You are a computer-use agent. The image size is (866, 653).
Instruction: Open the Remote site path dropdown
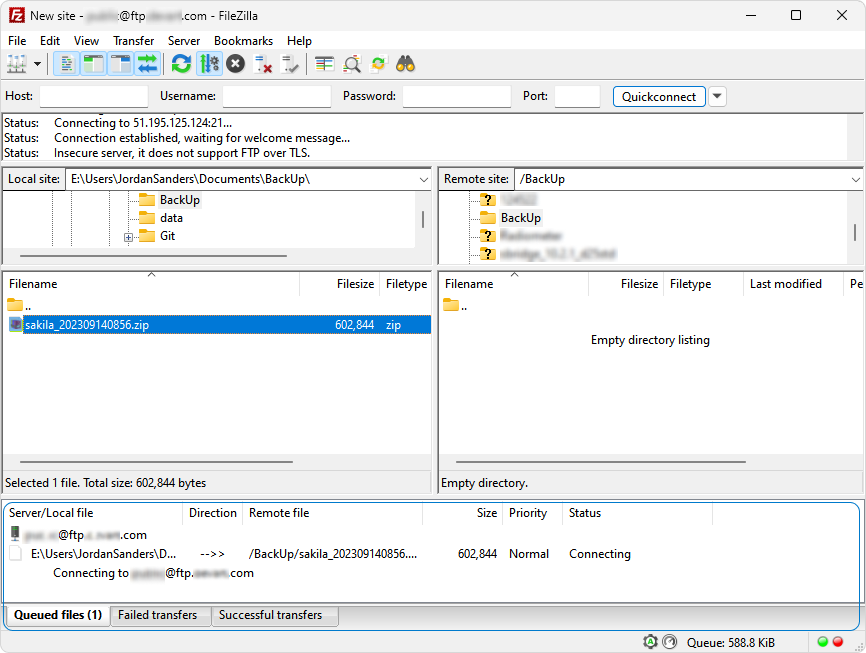click(856, 180)
